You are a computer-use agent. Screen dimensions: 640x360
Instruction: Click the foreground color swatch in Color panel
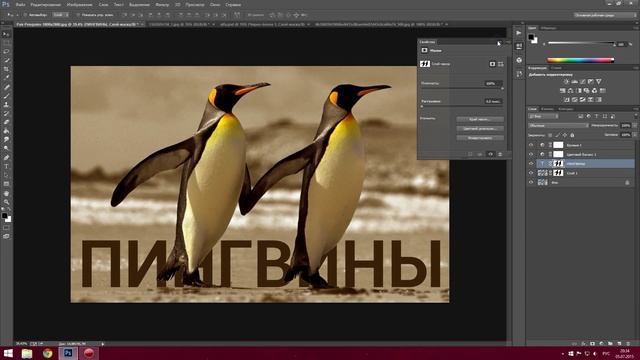[x=531, y=38]
